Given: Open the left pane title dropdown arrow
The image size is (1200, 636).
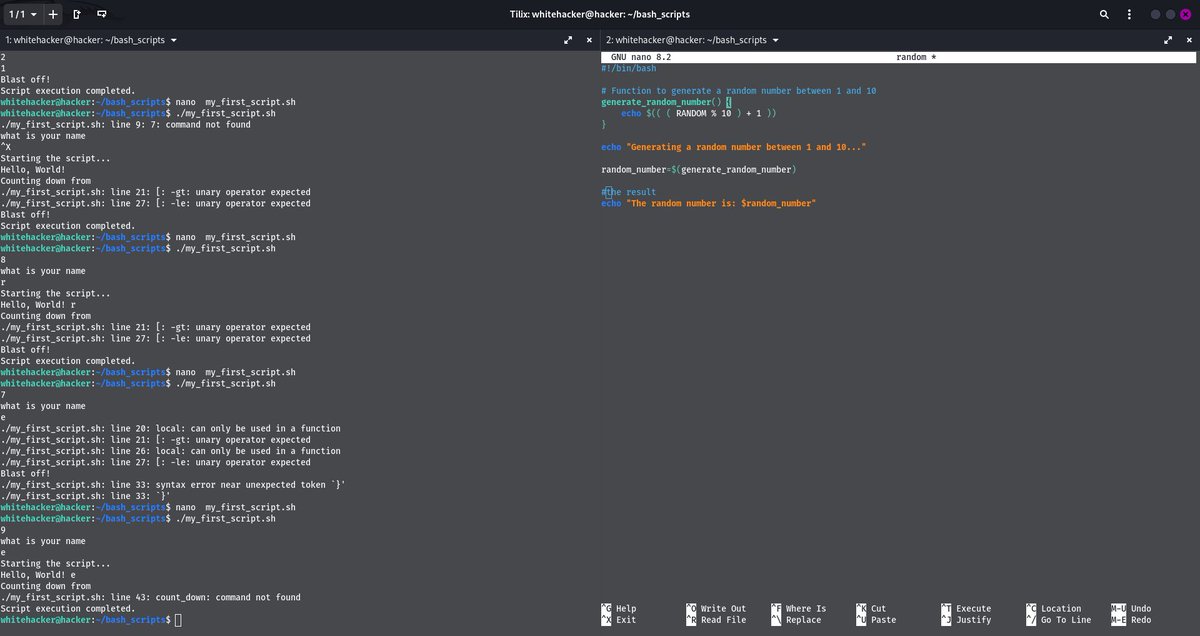Looking at the screenshot, I should [x=174, y=40].
